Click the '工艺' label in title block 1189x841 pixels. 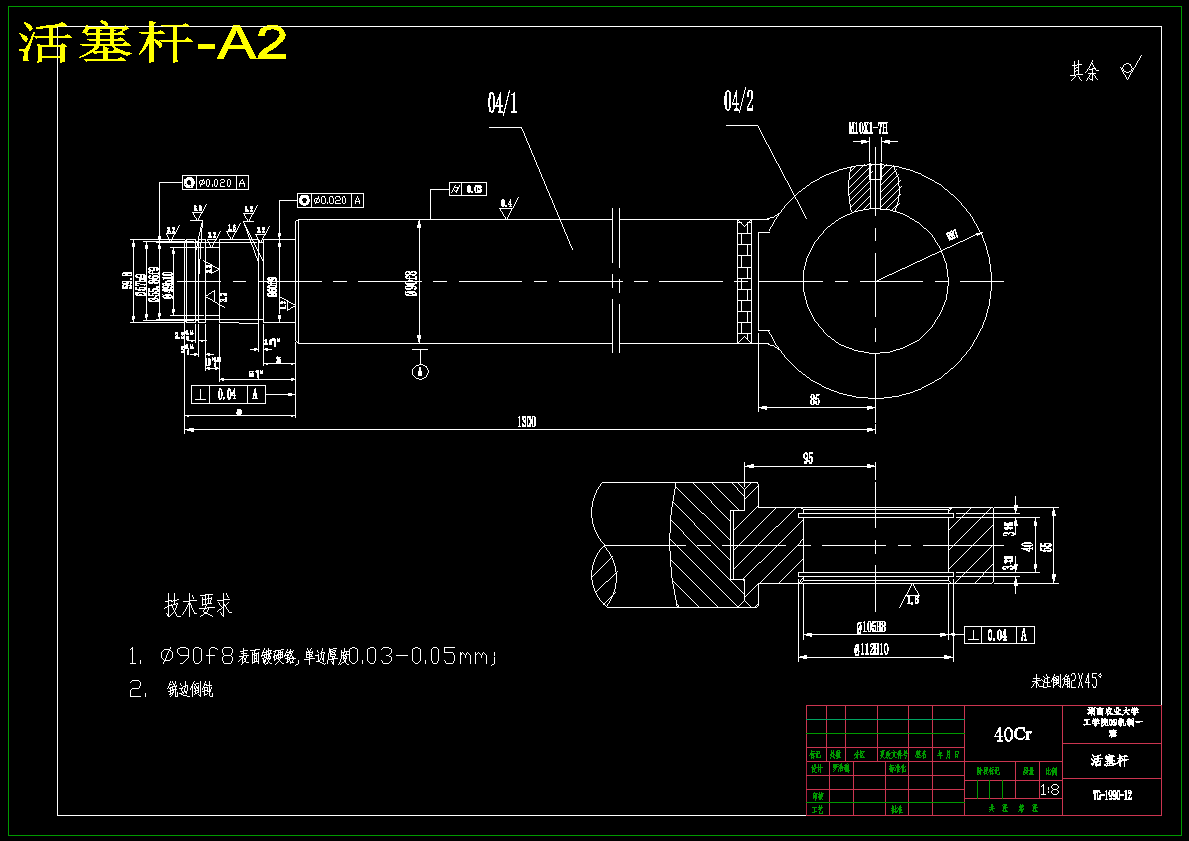tap(817, 810)
